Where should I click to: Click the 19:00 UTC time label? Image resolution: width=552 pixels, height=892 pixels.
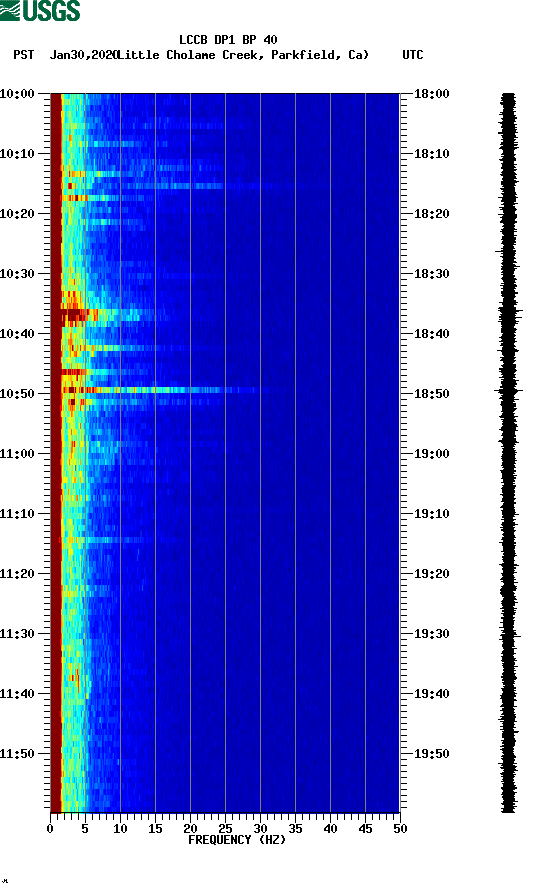click(432, 454)
